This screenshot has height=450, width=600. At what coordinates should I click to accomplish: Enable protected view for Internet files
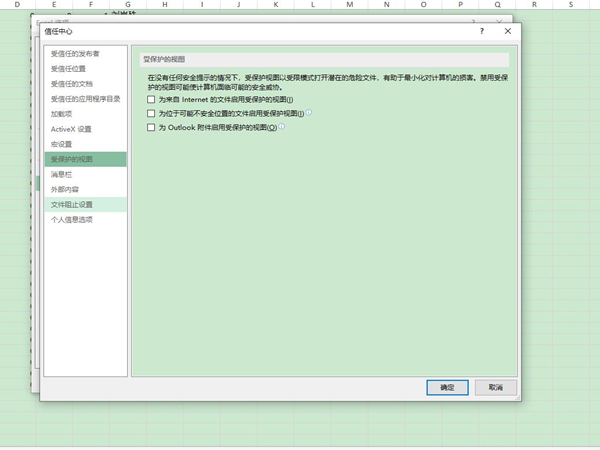151,99
